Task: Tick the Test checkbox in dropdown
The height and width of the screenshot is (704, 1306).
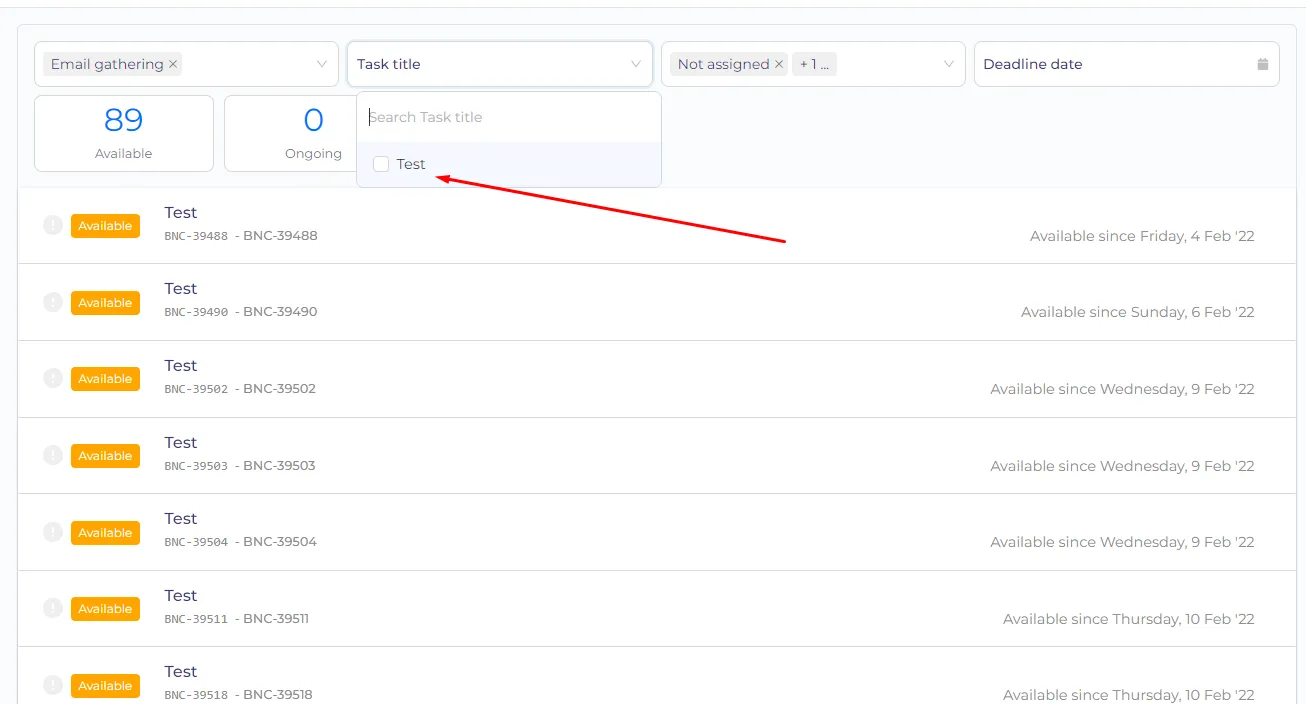Action: coord(381,164)
